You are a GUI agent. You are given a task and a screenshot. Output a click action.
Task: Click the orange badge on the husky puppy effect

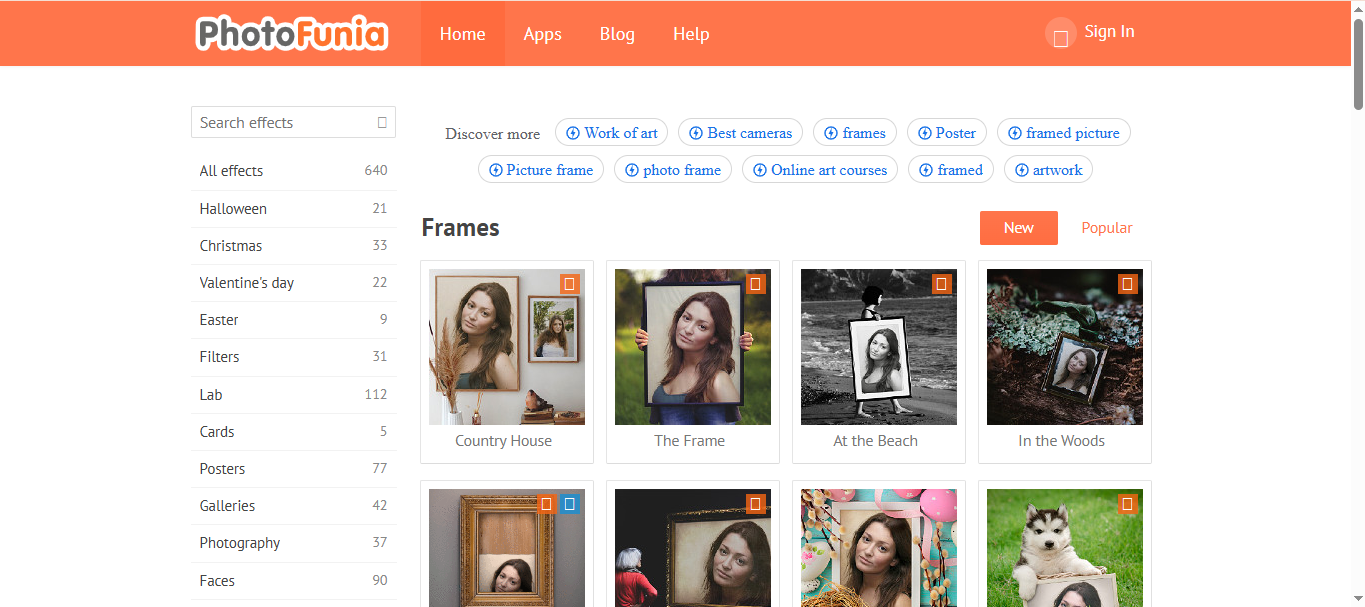coord(1127,504)
